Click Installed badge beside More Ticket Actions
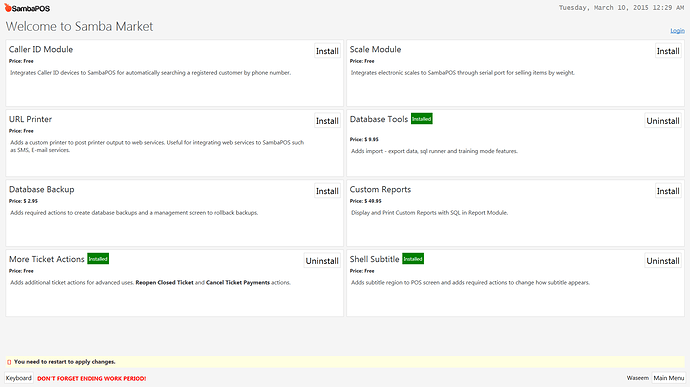 coord(98,259)
